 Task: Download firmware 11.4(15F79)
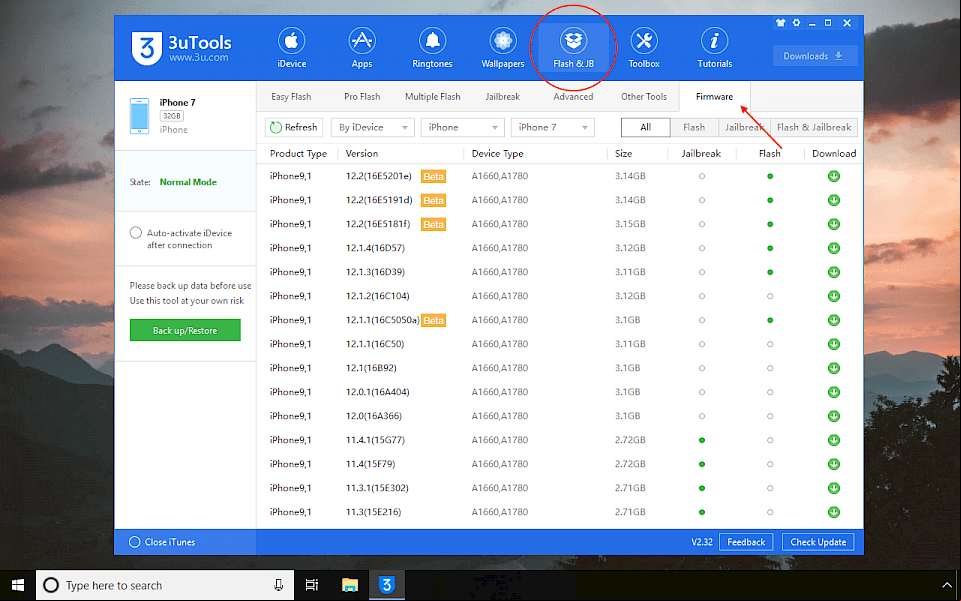pyautogui.click(x=834, y=464)
